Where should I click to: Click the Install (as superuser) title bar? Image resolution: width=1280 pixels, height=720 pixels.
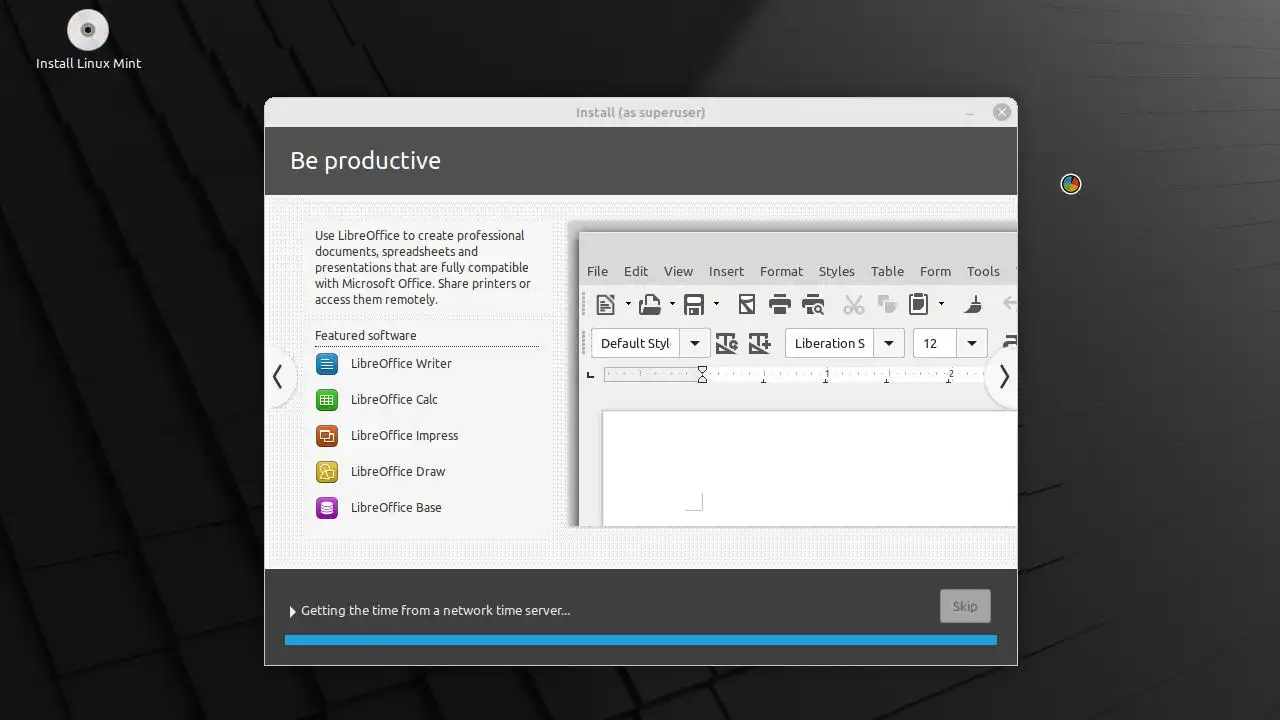pos(640,113)
